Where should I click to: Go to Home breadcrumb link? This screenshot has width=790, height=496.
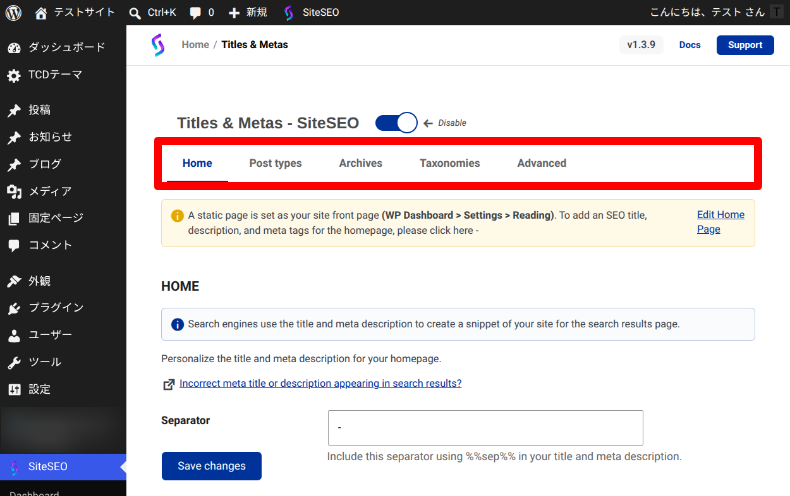coord(195,45)
